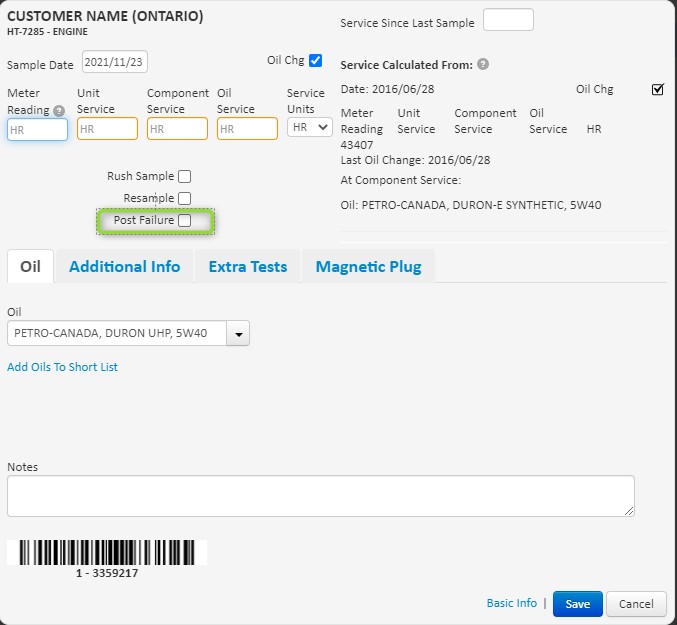The width and height of the screenshot is (677, 625).
Task: Click the Service Calculated From help icon
Action: coord(483,65)
